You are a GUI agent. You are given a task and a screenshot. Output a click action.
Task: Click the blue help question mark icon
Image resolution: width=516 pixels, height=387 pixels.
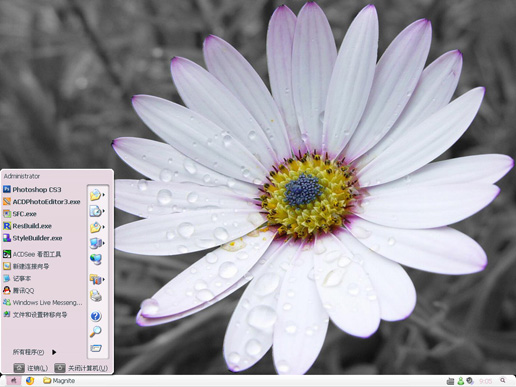pos(96,316)
